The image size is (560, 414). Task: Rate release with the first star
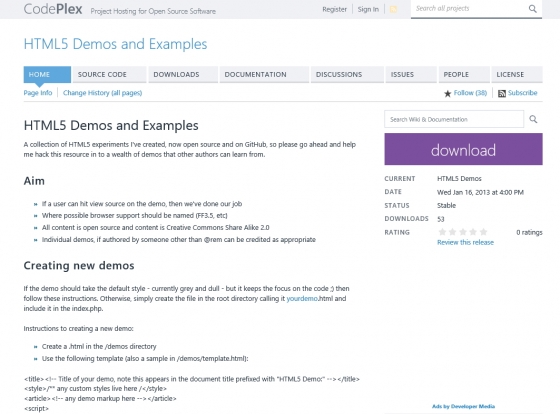click(x=442, y=232)
